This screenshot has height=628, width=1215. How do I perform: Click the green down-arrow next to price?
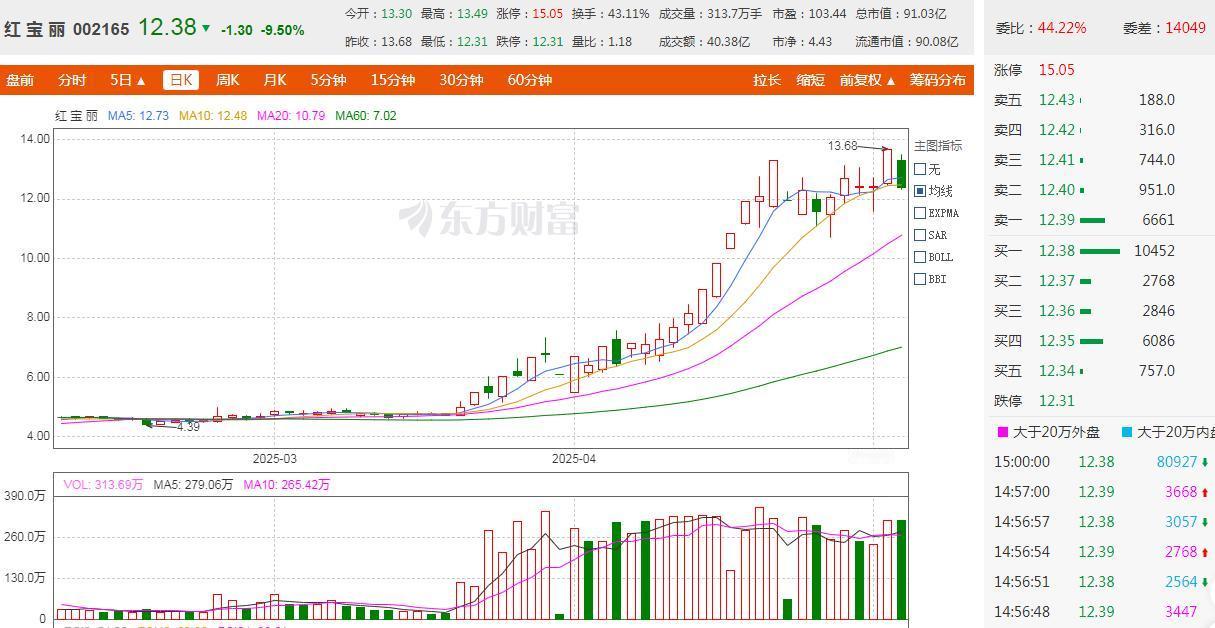[x=206, y=29]
